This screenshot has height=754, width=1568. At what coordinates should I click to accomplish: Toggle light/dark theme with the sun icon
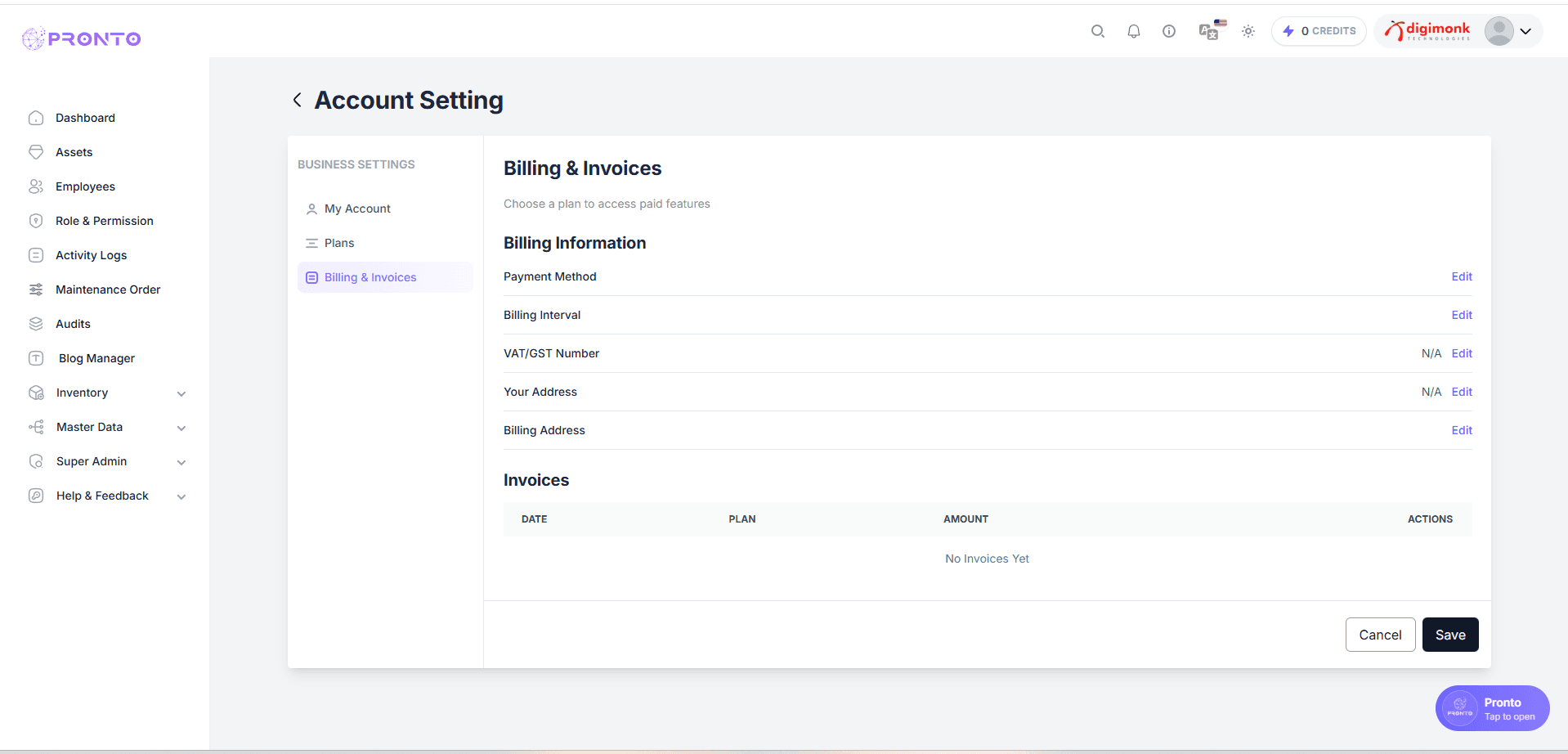[1248, 31]
